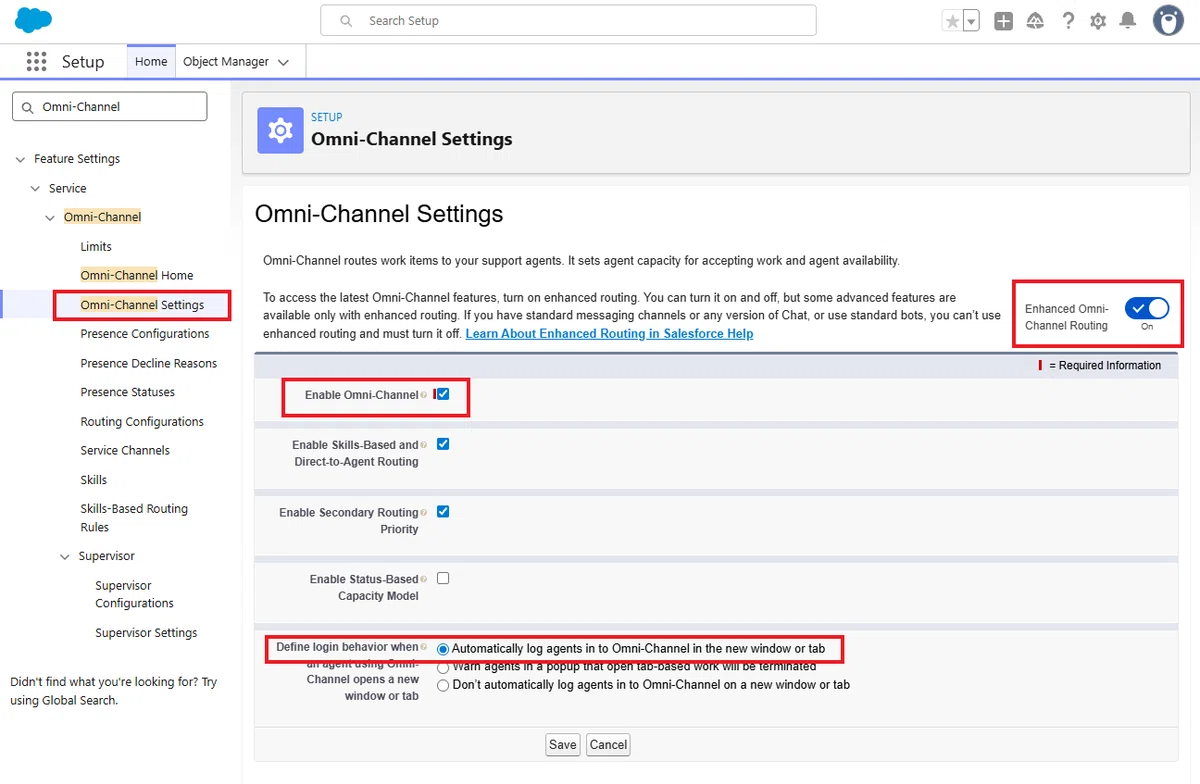Open Service Channels in the sidebar
Screen dimensions: 1200x784
point(125,450)
